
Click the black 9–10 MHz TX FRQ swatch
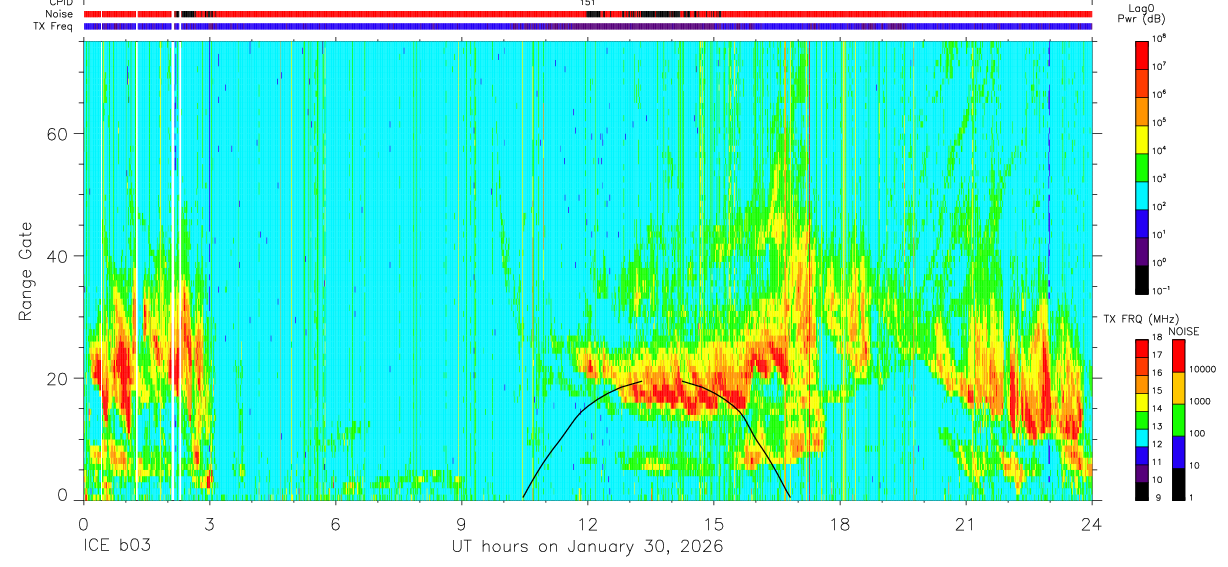[1142, 490]
